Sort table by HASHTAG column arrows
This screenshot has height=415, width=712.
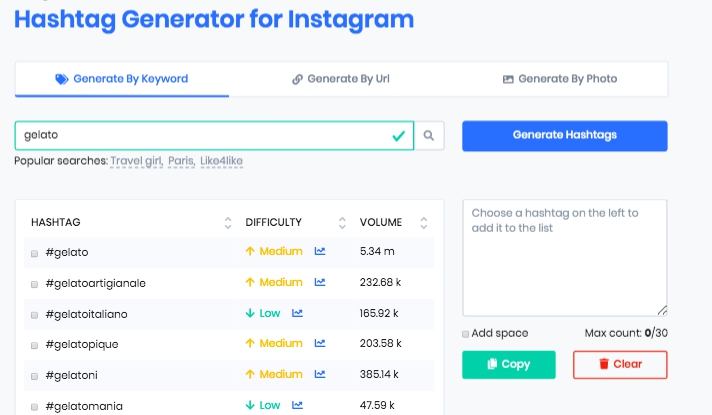228,222
